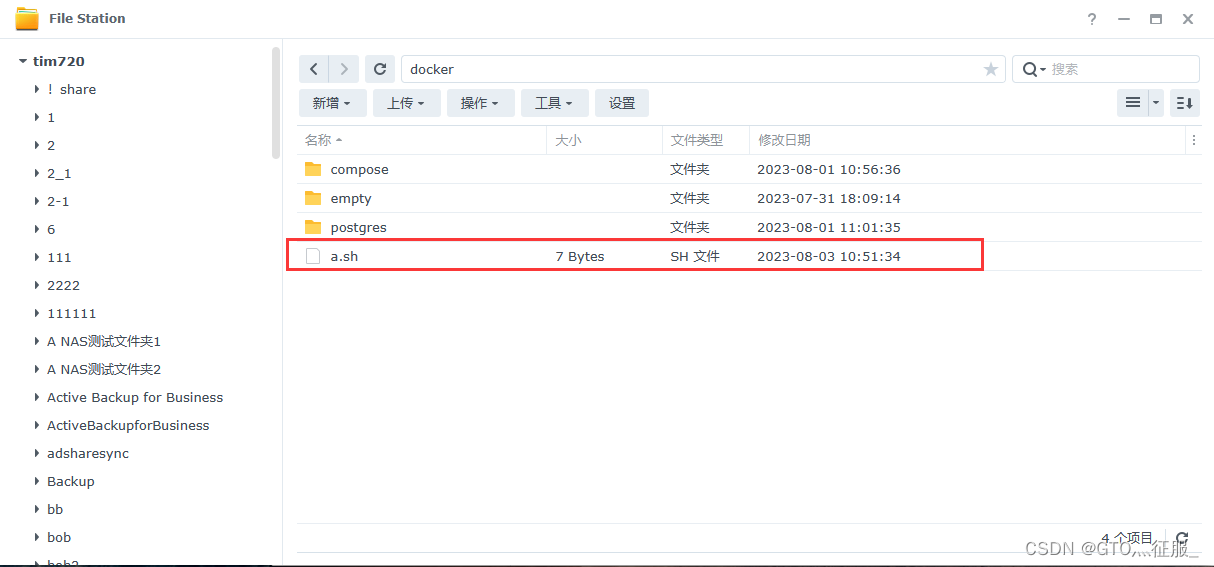
Task: Open File Station help question mark
Action: 1092,19
